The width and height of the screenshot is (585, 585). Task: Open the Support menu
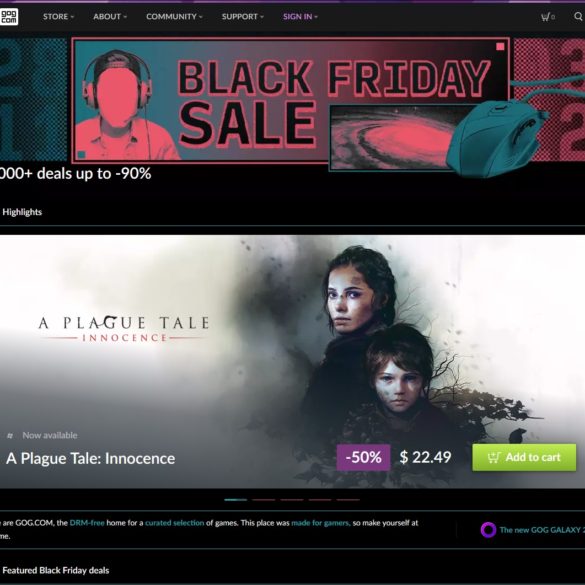pyautogui.click(x=243, y=16)
